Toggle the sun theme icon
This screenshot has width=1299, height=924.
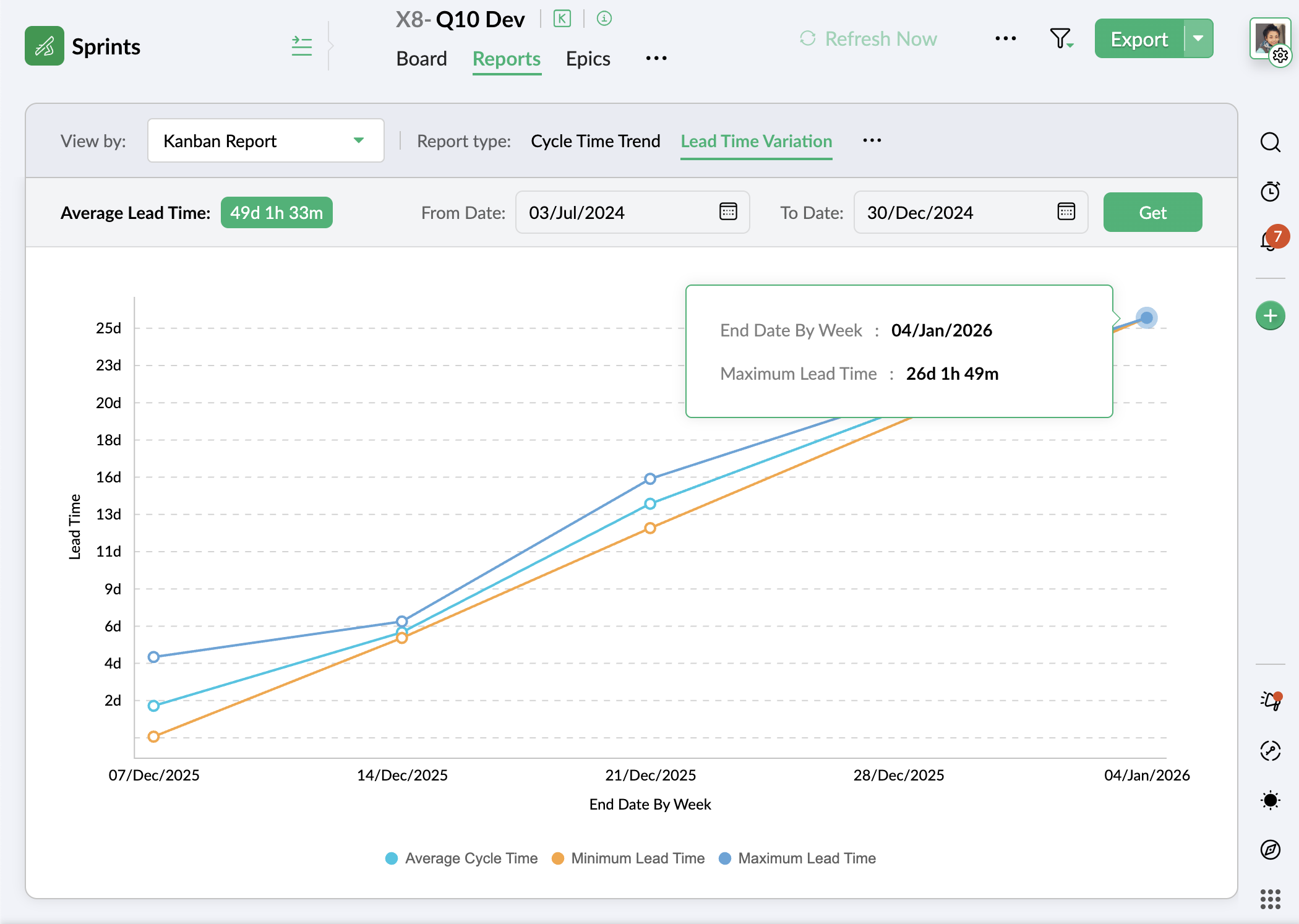pyautogui.click(x=1270, y=800)
